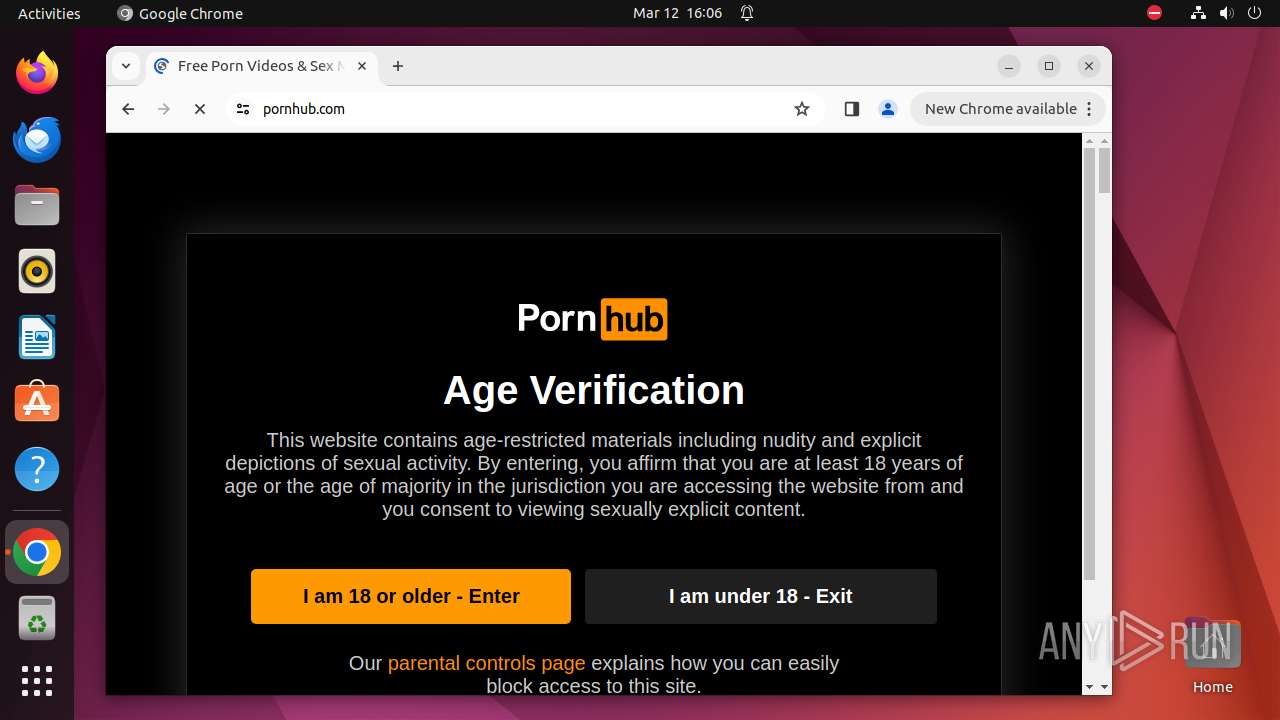Launch Thunderbird mail from the dock
Screen dimensions: 1280x720
coord(37,139)
